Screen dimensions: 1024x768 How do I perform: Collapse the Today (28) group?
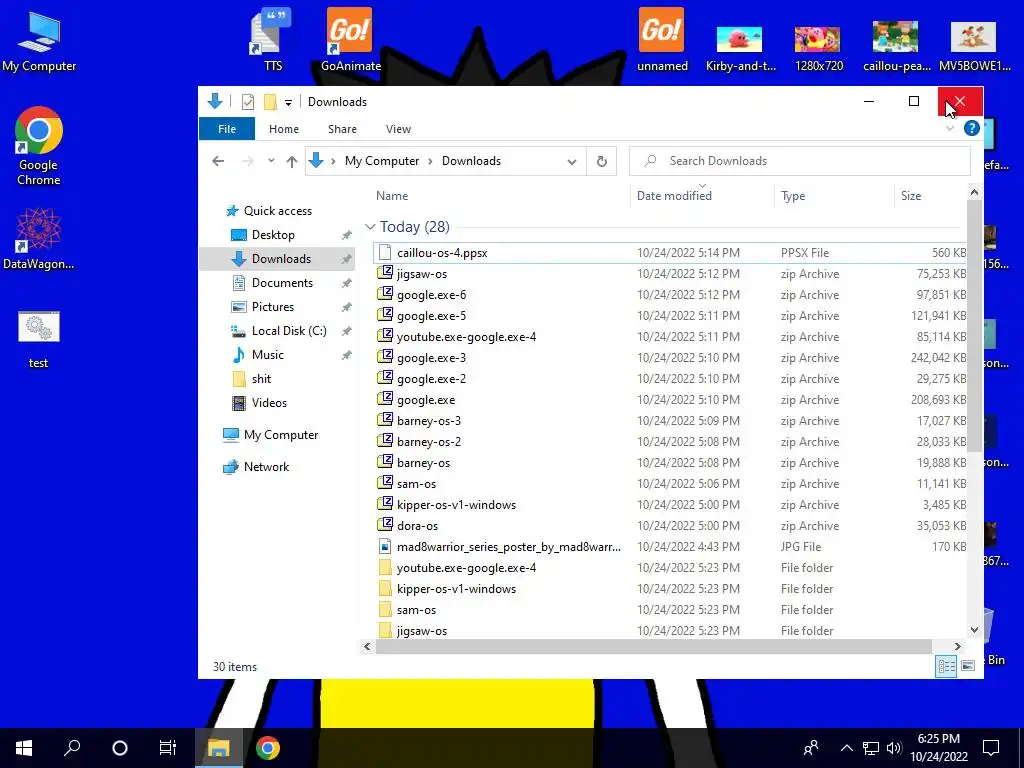[x=370, y=227]
